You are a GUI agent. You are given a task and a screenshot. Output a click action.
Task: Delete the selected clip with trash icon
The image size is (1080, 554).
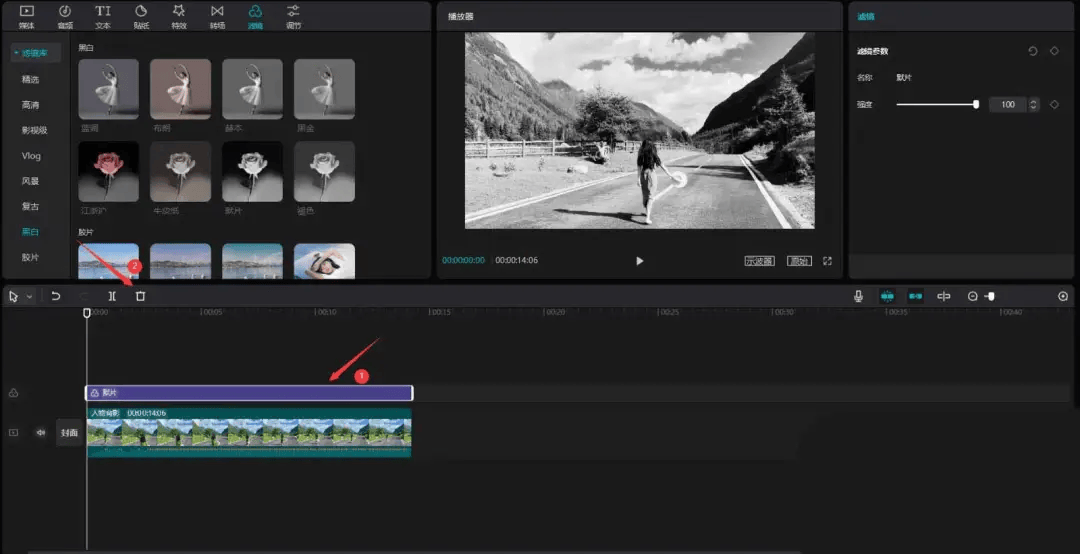tap(141, 296)
